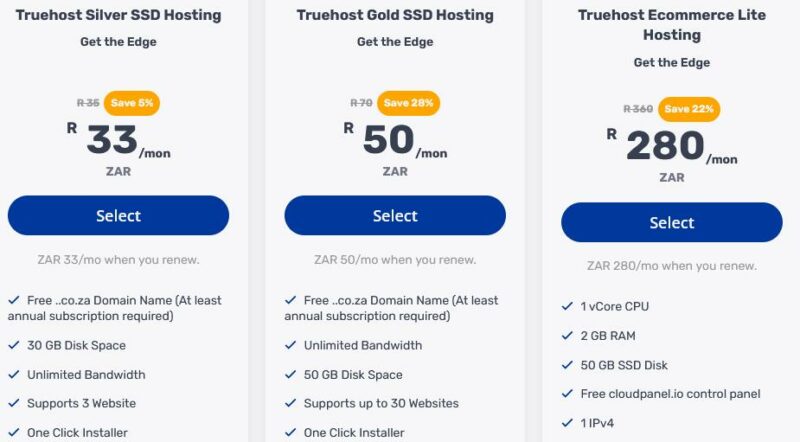Screen dimensions: 800x442
Task: Click the Save 28% badge
Action: tap(408, 103)
